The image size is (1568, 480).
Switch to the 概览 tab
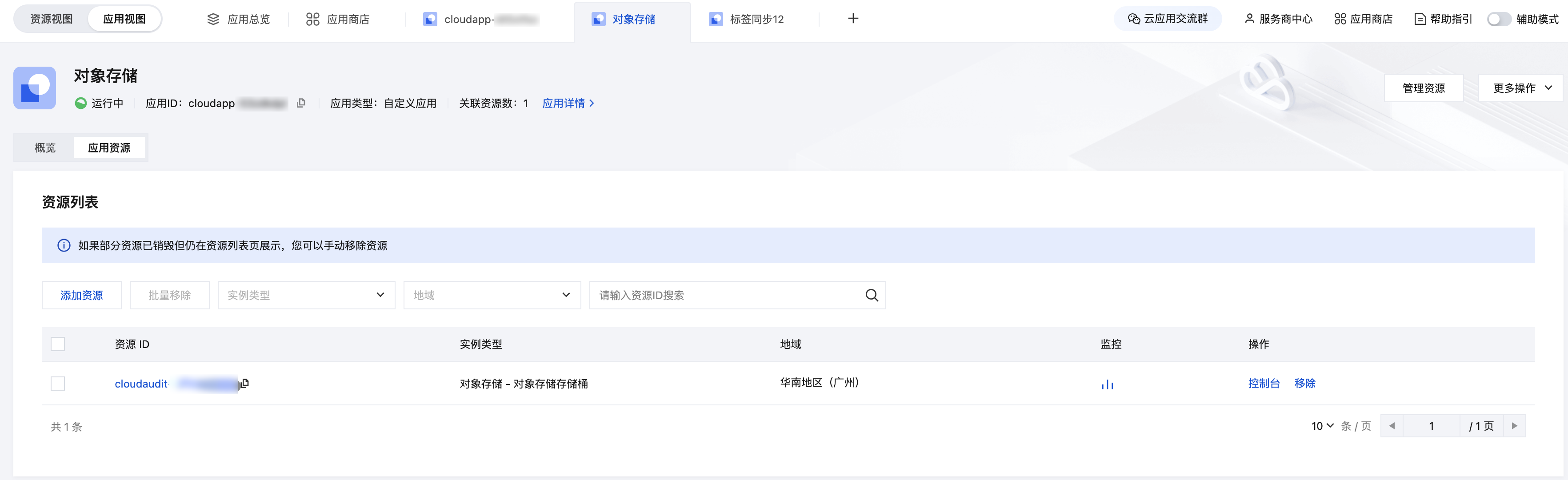tap(45, 148)
